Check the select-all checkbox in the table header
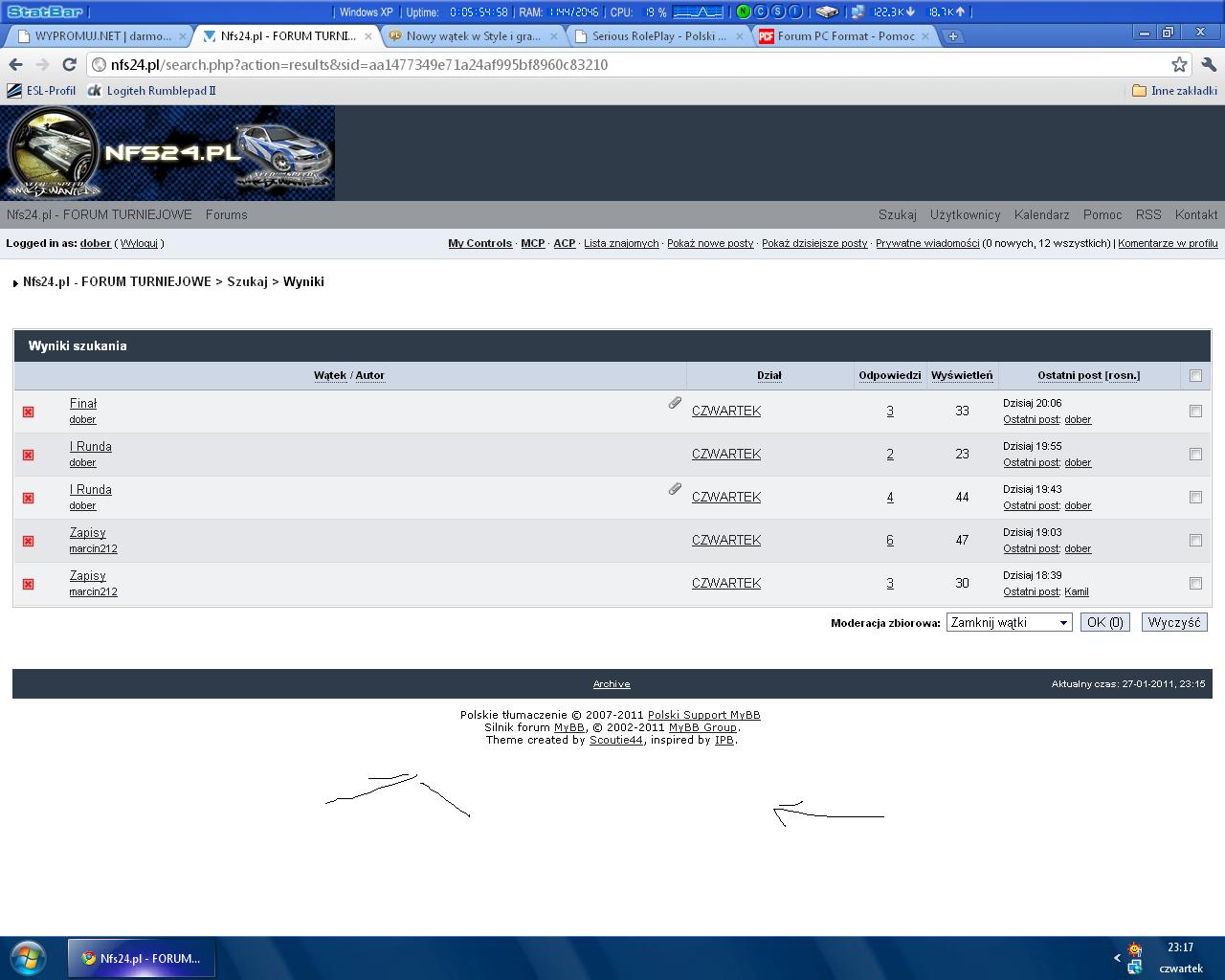Image resolution: width=1225 pixels, height=980 pixels. 1195,375
